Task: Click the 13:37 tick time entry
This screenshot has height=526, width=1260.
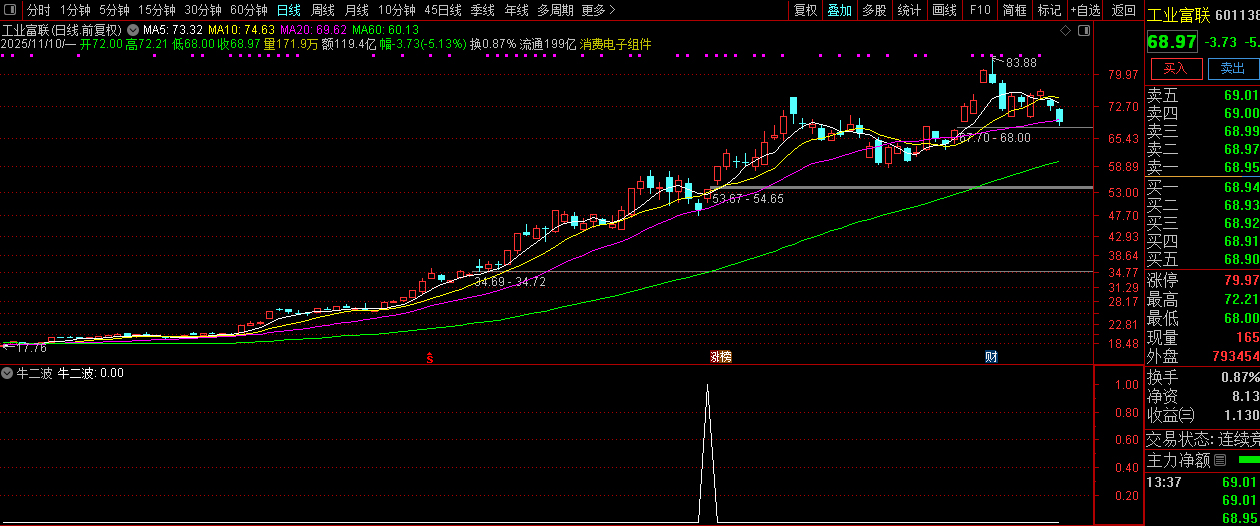Action: [1162, 482]
